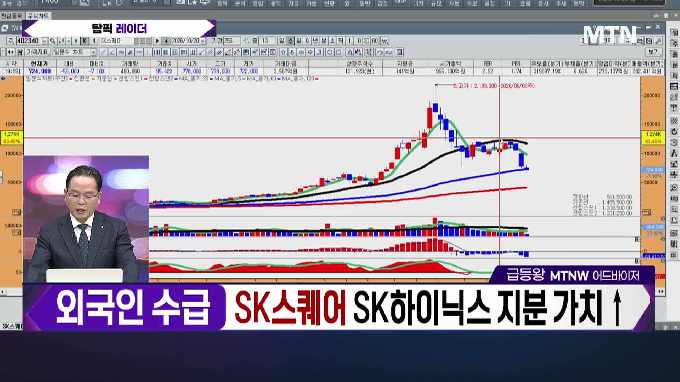The width and height of the screenshot is (680, 382).
Task: Click the stock code search magnifier icon
Action: click(52, 41)
